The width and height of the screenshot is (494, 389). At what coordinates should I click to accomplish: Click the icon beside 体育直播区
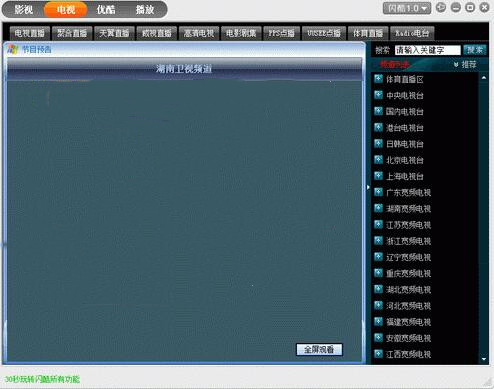pos(378,79)
